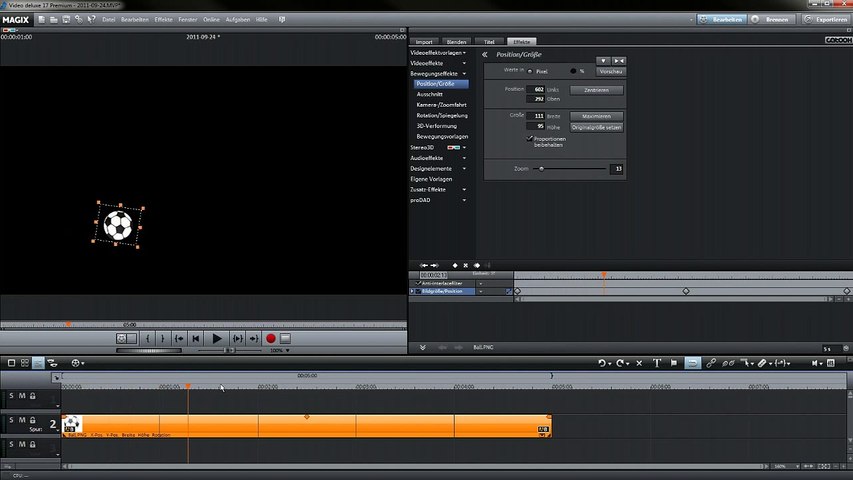This screenshot has height=480, width=853.
Task: Click the Zoom slider handle
Action: point(541,169)
